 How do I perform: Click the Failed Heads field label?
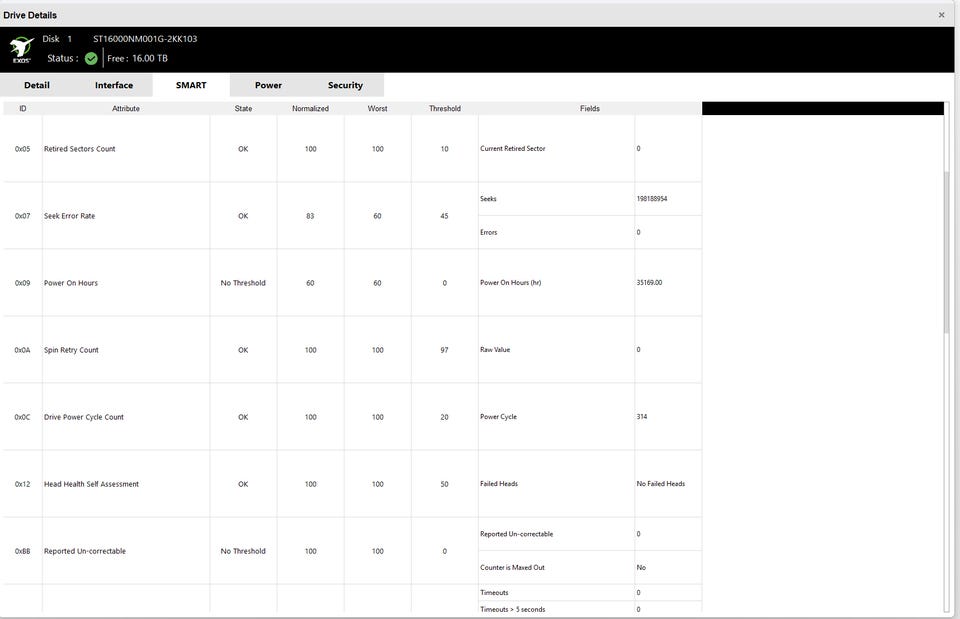pos(499,484)
